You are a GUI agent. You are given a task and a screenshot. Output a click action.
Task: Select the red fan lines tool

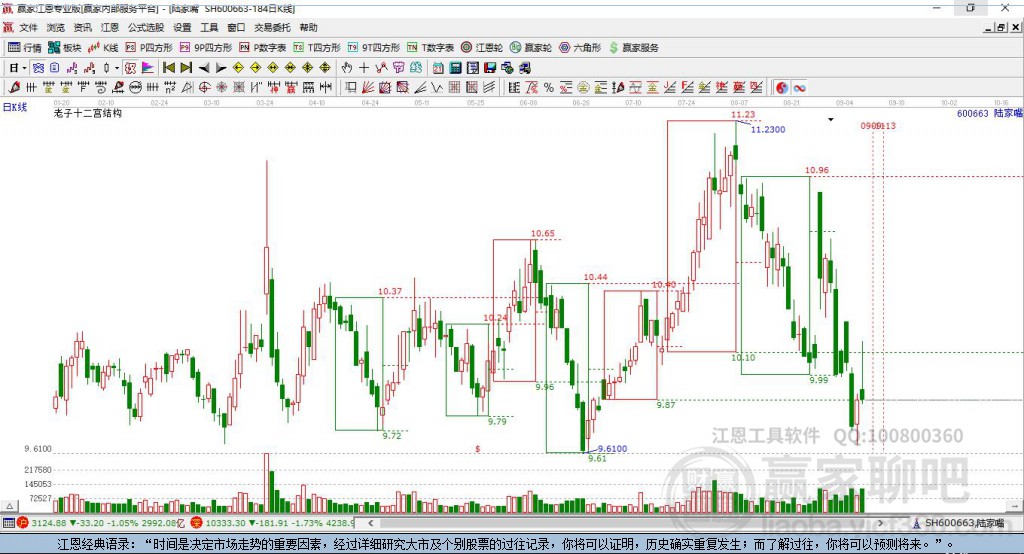[x=367, y=88]
